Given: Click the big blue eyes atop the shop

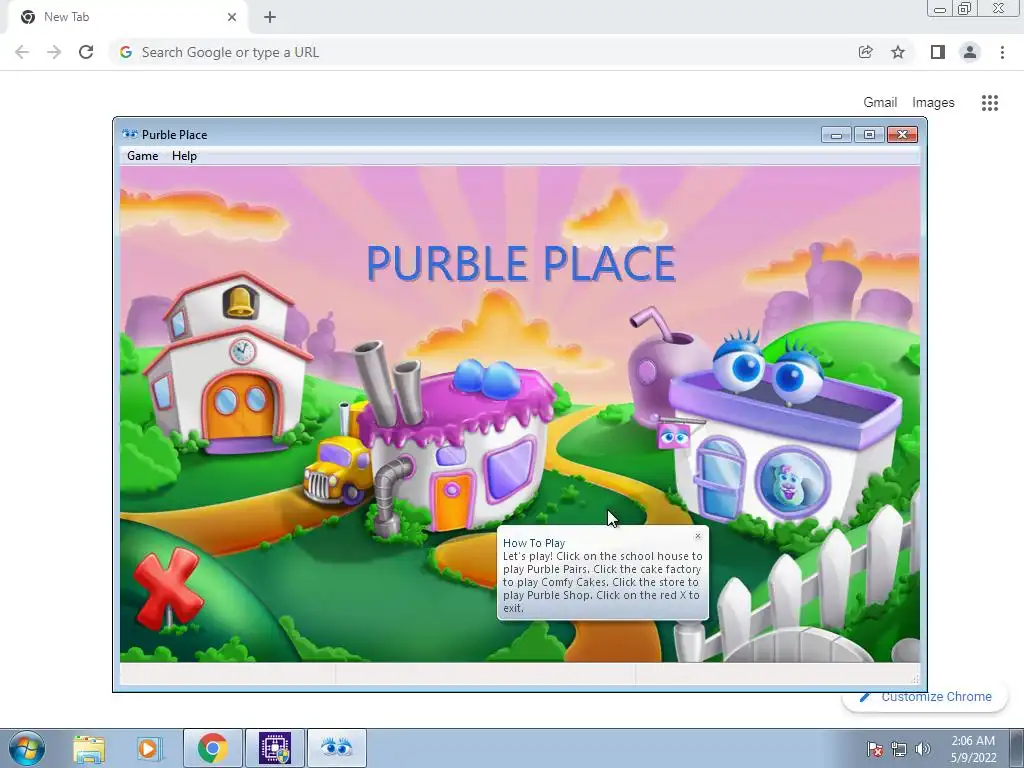Looking at the screenshot, I should coord(768,368).
